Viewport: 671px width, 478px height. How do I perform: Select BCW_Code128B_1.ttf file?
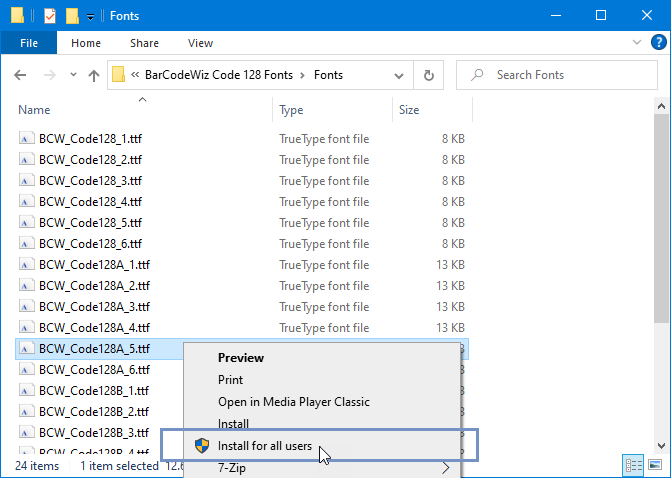94,390
